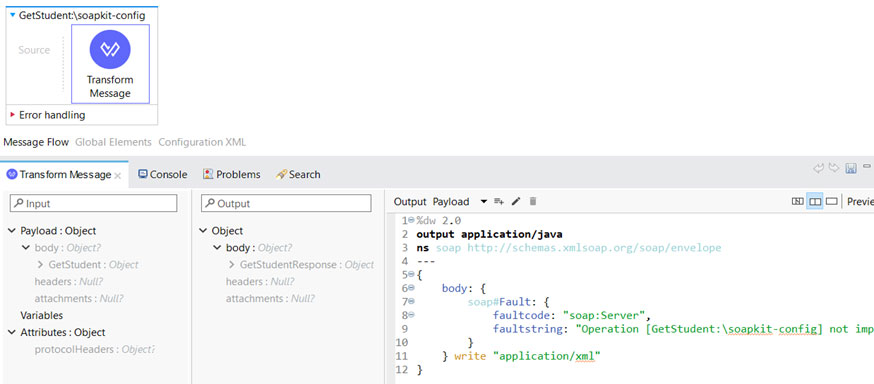
Task: Click the Source label in the flow
Action: (x=34, y=50)
